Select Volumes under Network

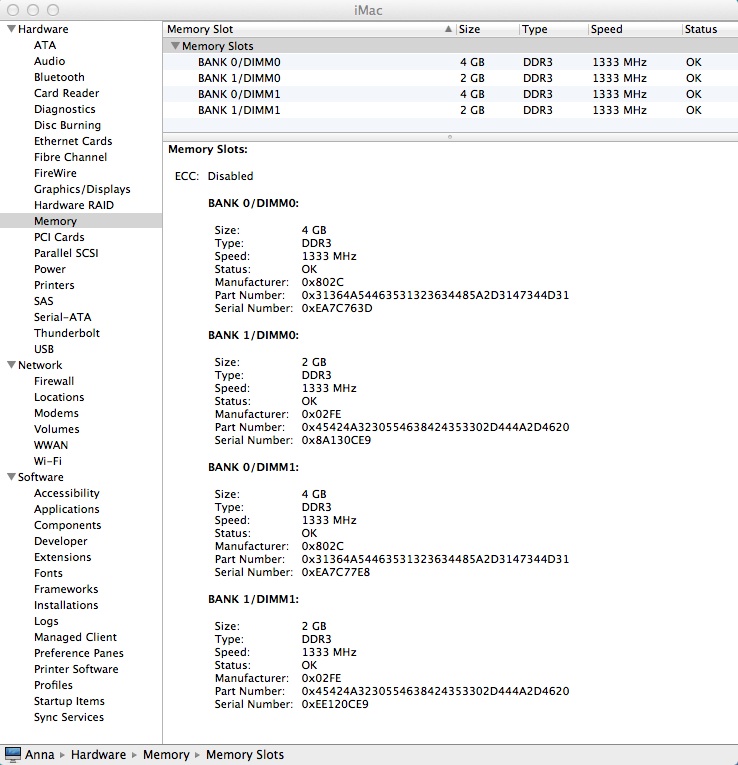tap(56, 429)
